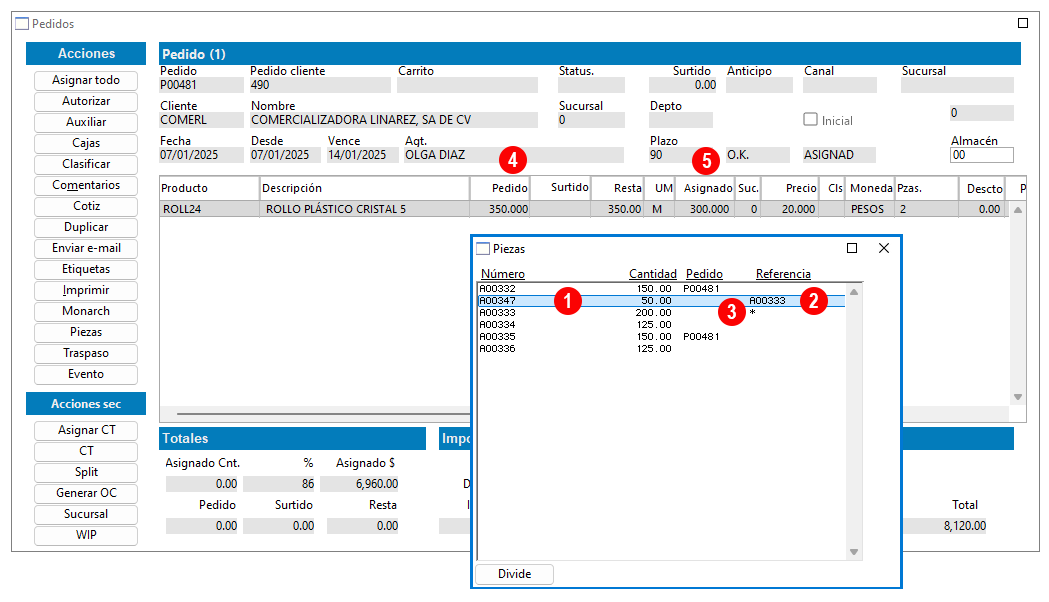Click the Surtido column header in grid

click(560, 188)
